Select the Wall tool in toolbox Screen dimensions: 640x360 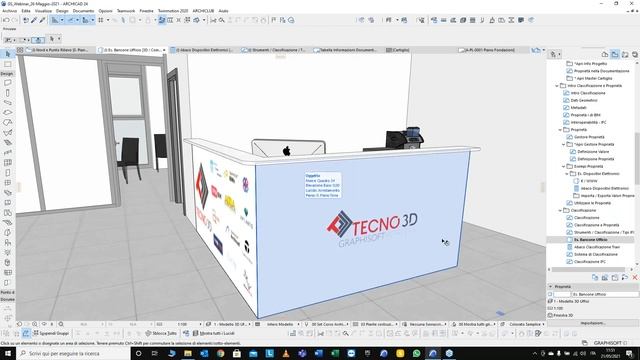[x=7, y=82]
